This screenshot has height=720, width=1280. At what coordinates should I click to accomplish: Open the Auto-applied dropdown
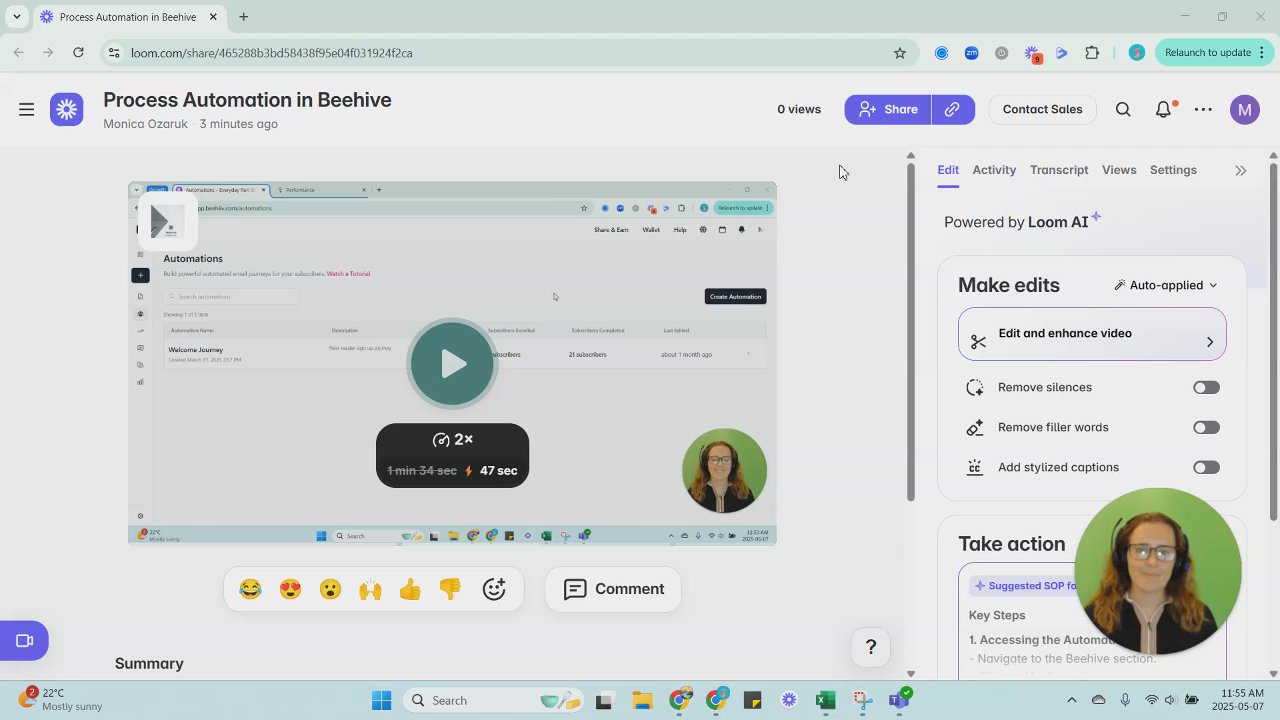1166,285
